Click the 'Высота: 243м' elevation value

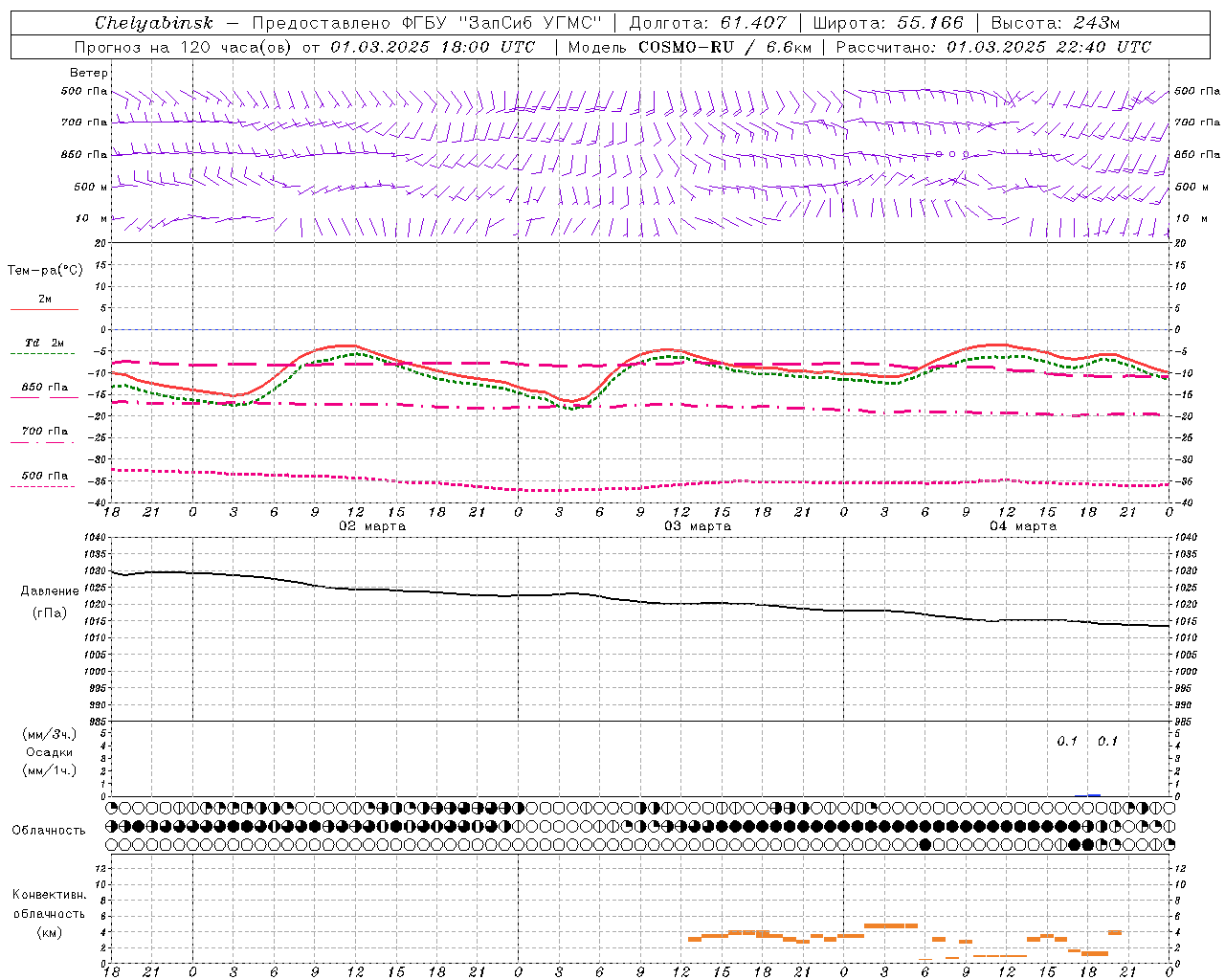tap(1055, 23)
